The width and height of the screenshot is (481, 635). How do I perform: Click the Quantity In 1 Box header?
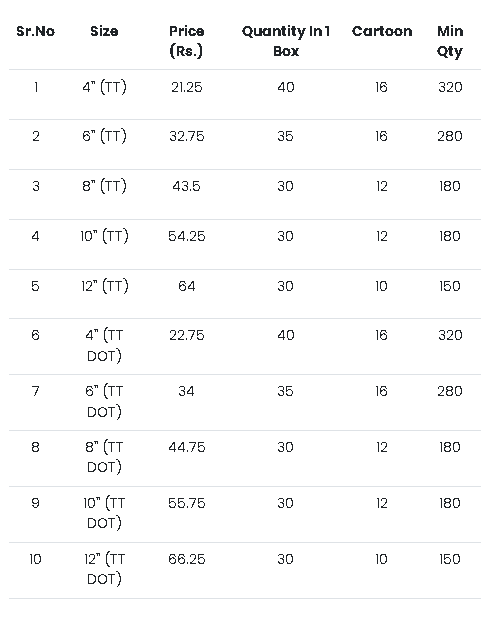coord(286,41)
